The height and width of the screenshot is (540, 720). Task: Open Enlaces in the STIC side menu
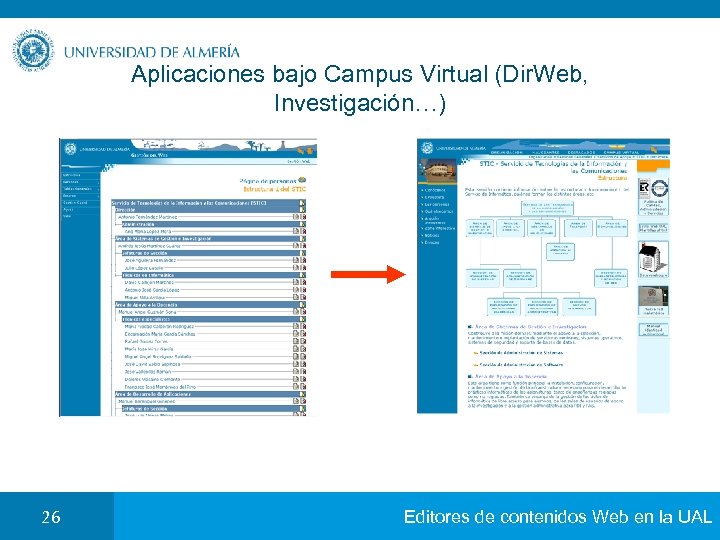tap(431, 242)
